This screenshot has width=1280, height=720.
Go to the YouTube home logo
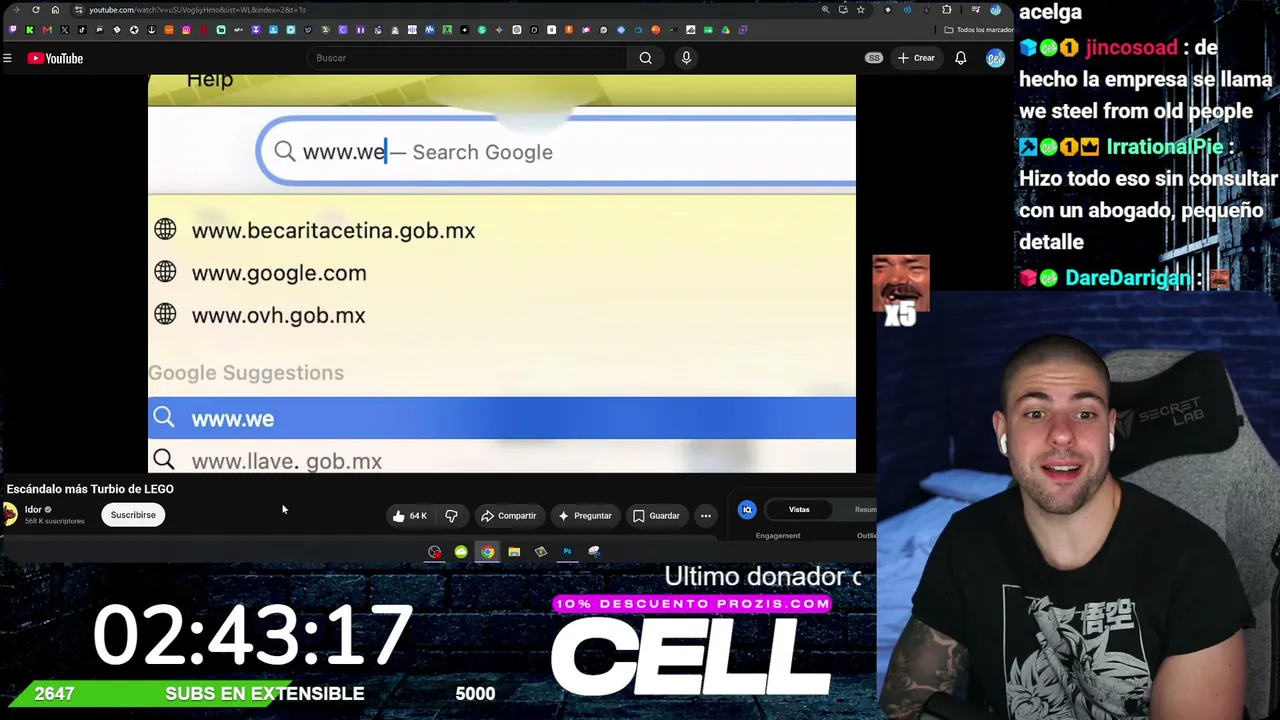pos(55,58)
